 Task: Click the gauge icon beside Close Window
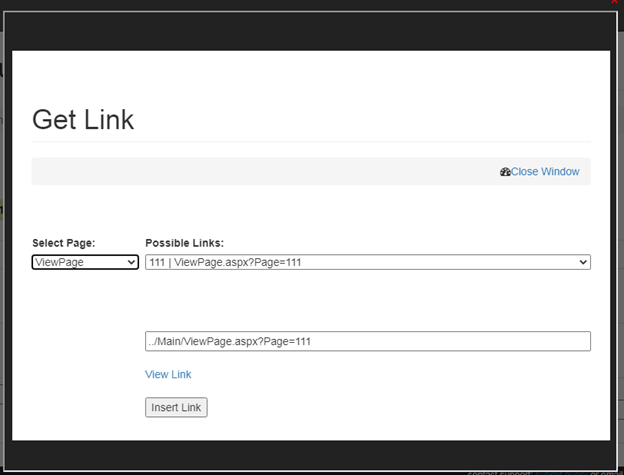(x=505, y=172)
